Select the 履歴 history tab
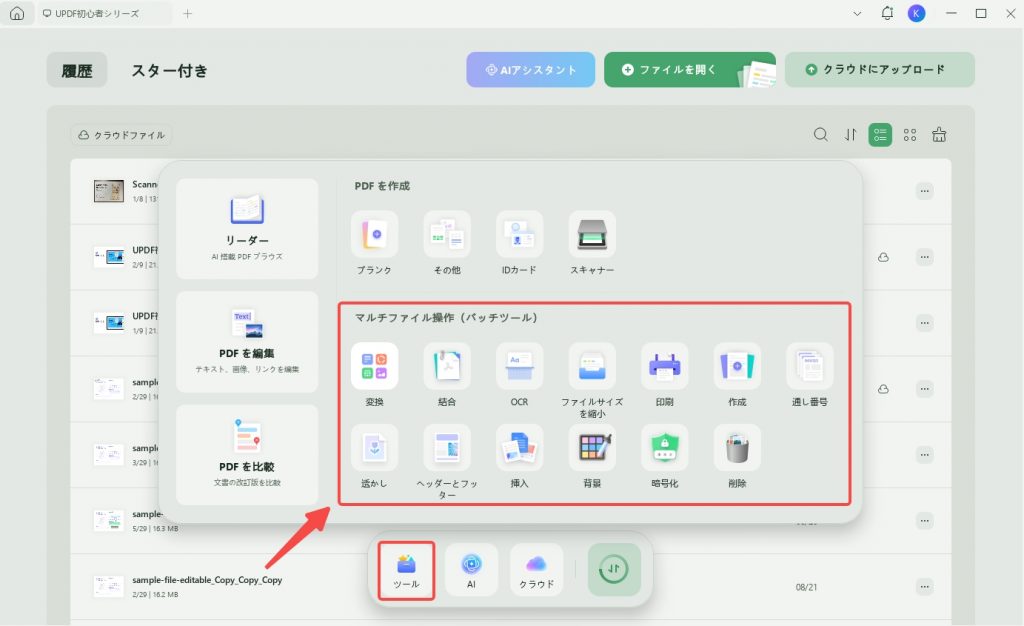 pos(77,70)
